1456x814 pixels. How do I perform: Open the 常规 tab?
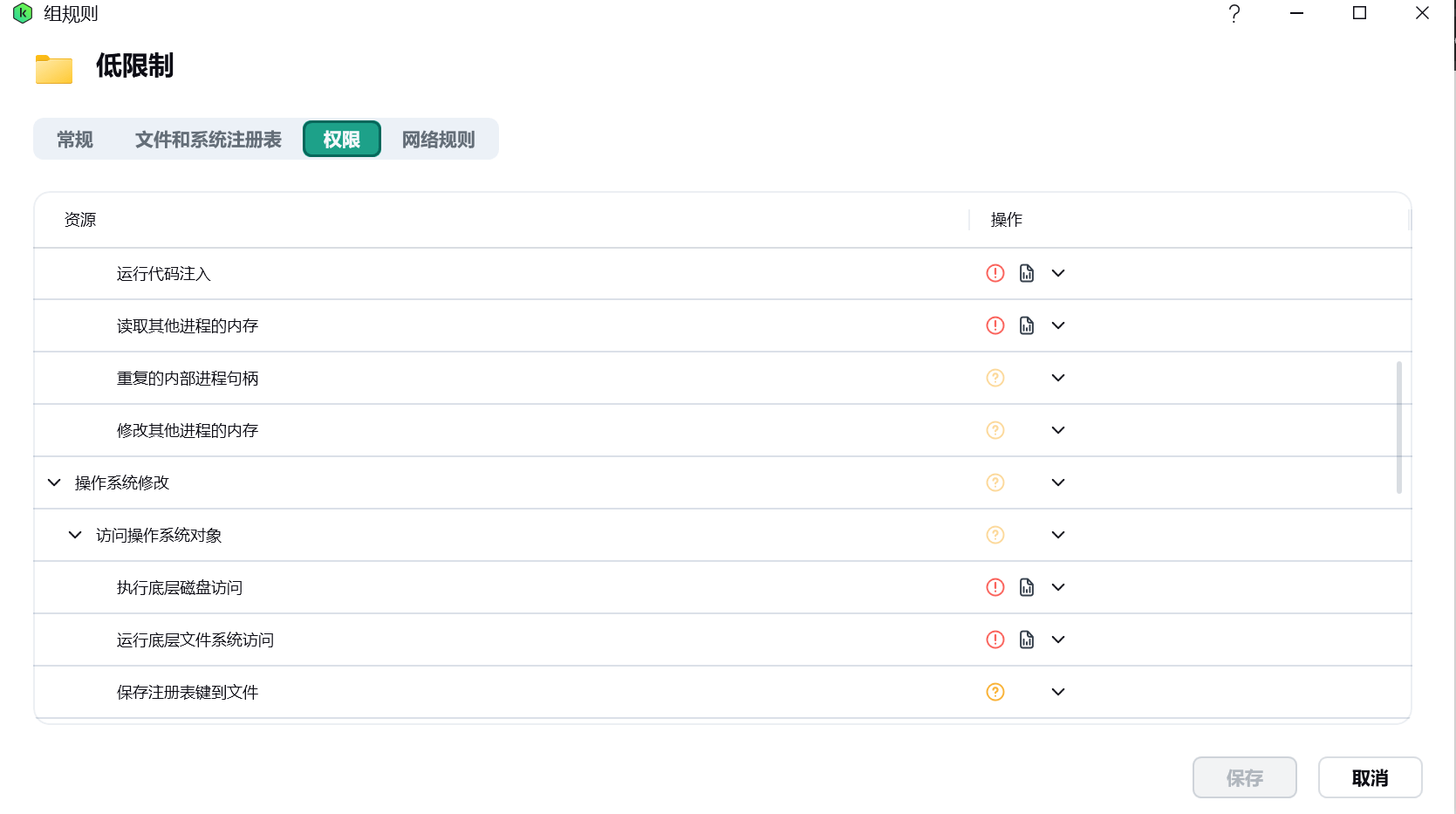pyautogui.click(x=75, y=140)
